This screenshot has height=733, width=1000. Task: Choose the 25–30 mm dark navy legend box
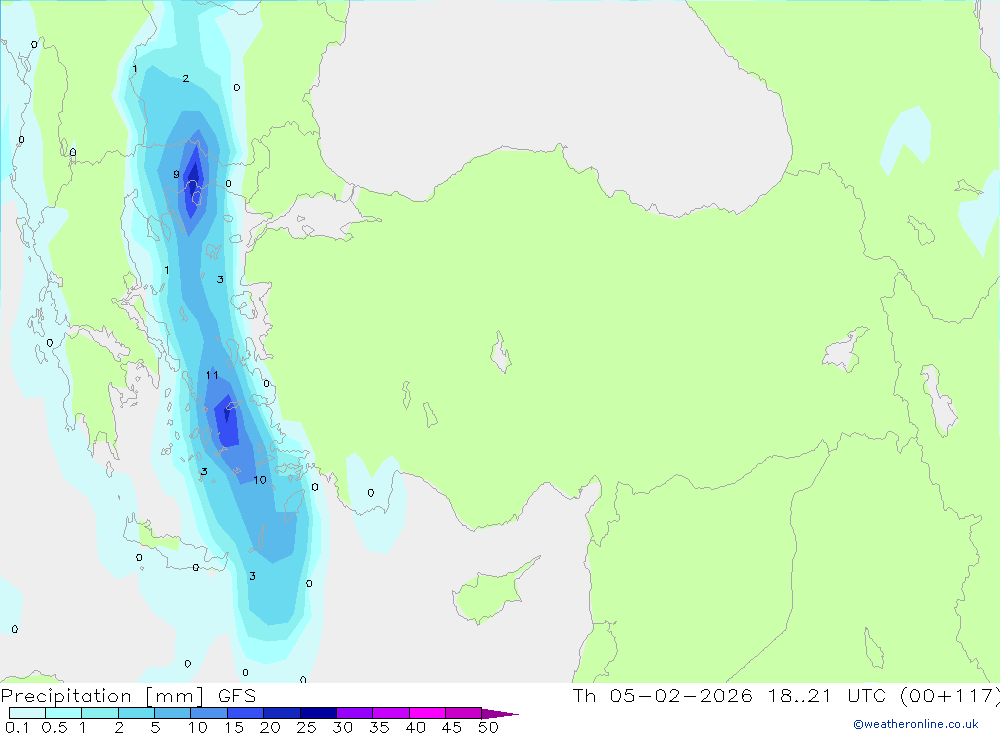tap(318, 713)
